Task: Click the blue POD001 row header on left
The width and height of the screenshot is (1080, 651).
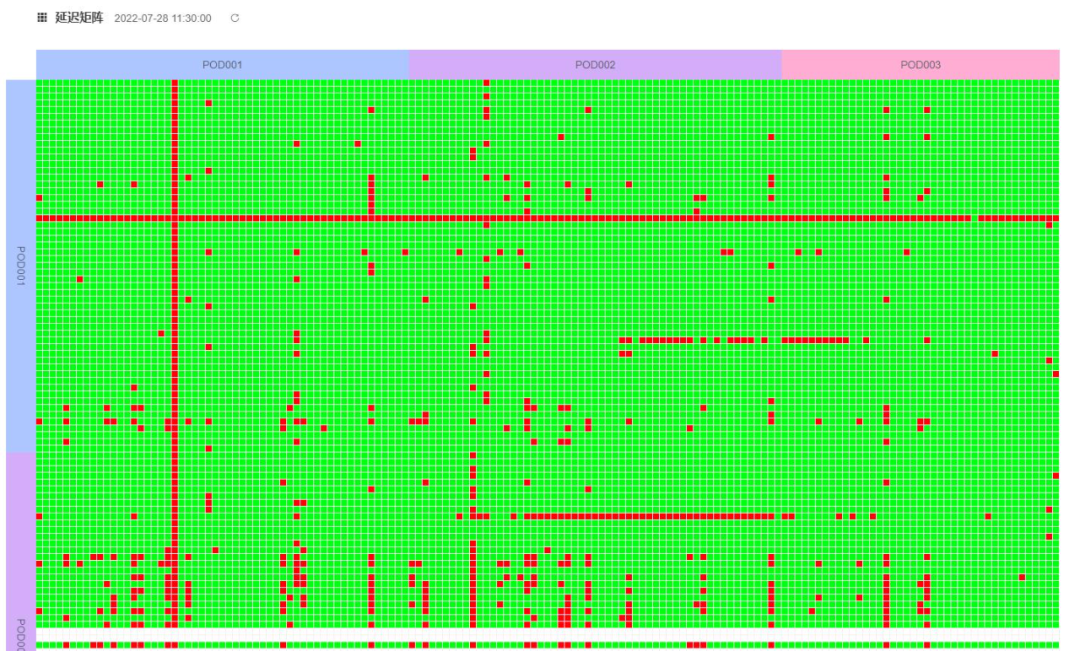Action: pos(20,265)
